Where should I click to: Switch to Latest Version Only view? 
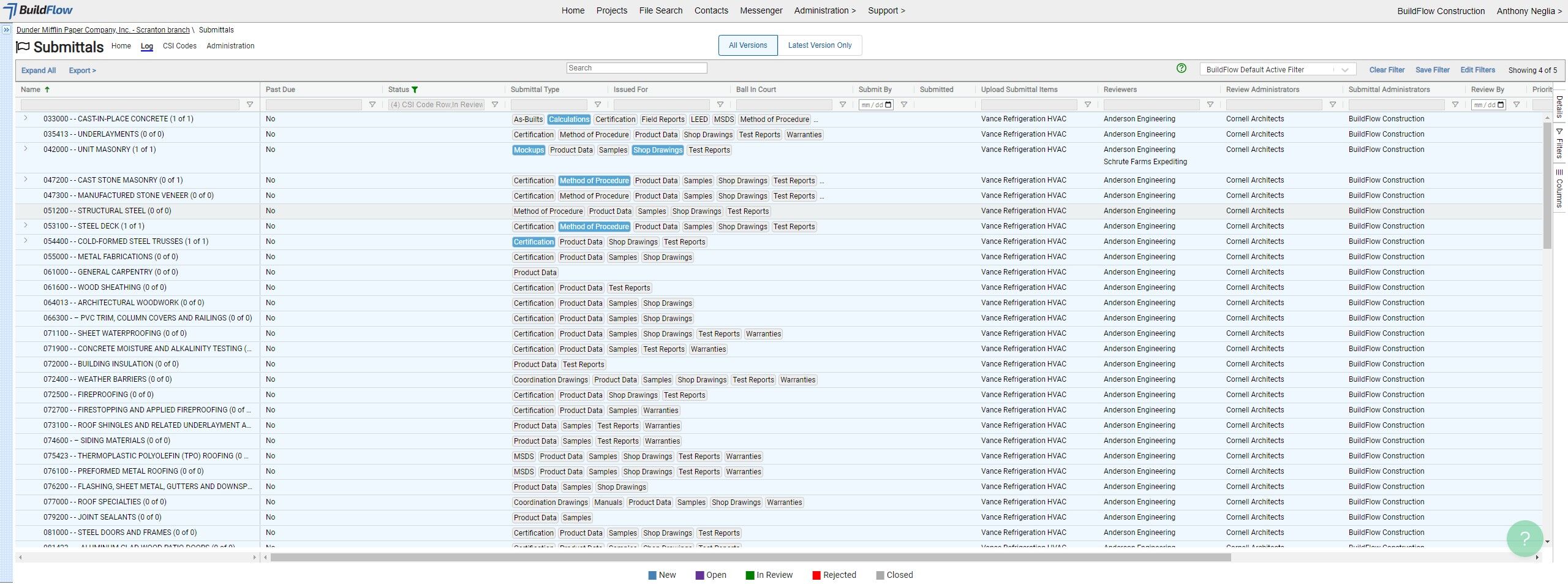tap(820, 45)
